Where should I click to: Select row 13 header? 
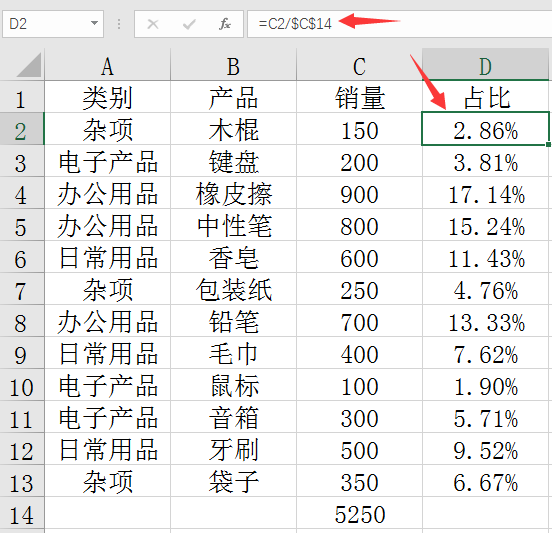click(x=22, y=481)
